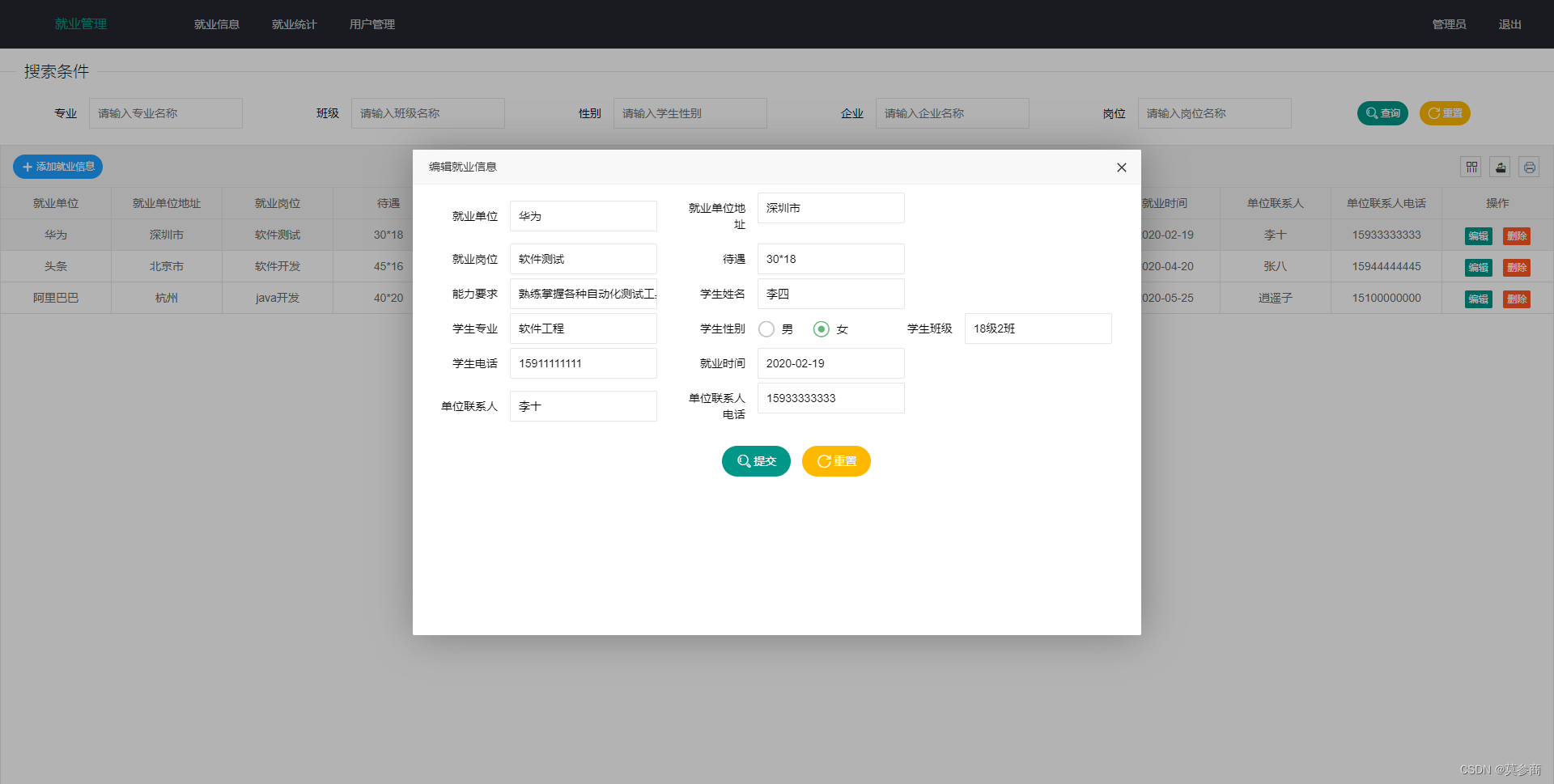Click the 班级 search input
1554x784 pixels.
tap(428, 113)
